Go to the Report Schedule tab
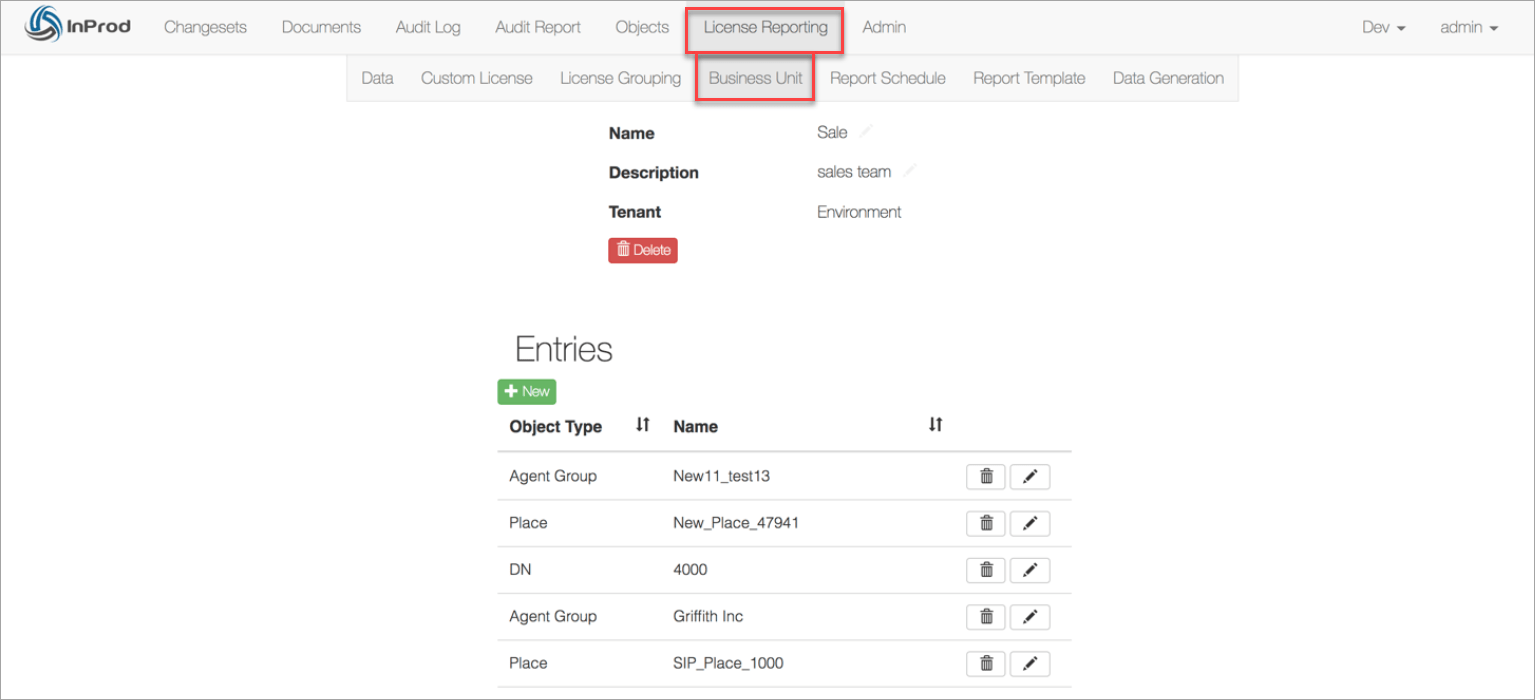Screen dimensions: 1535x700 coord(887,78)
